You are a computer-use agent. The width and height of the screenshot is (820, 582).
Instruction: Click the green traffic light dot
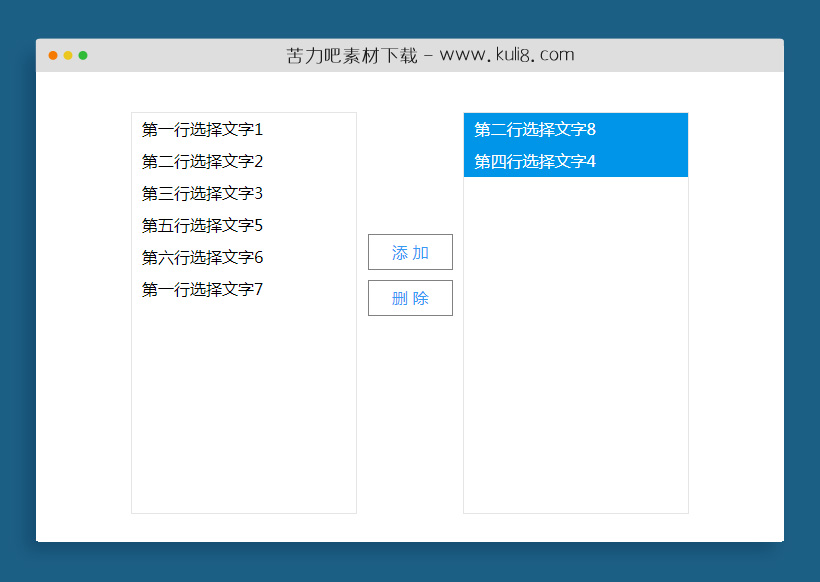(84, 57)
